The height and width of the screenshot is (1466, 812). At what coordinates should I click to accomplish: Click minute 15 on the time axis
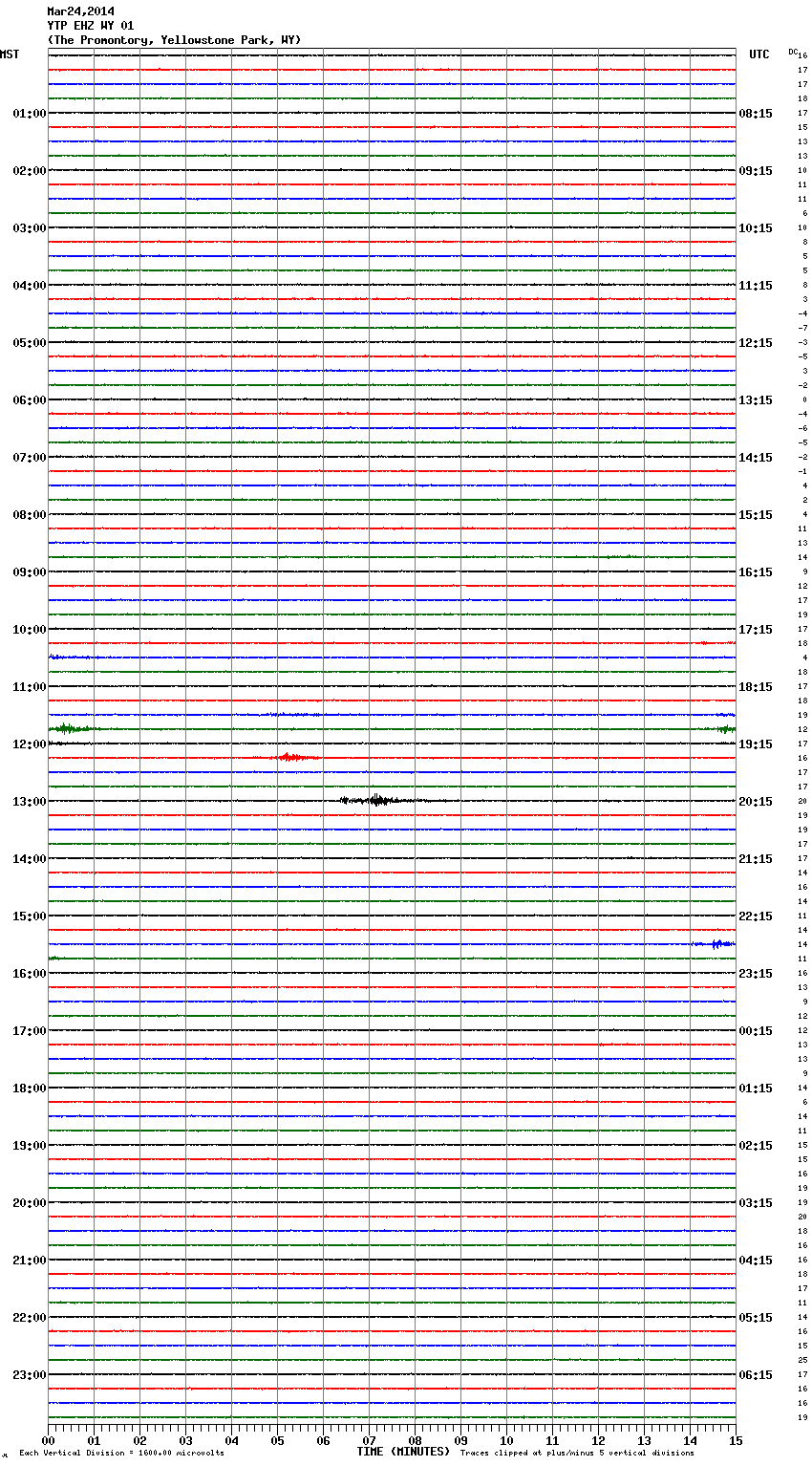[736, 1440]
